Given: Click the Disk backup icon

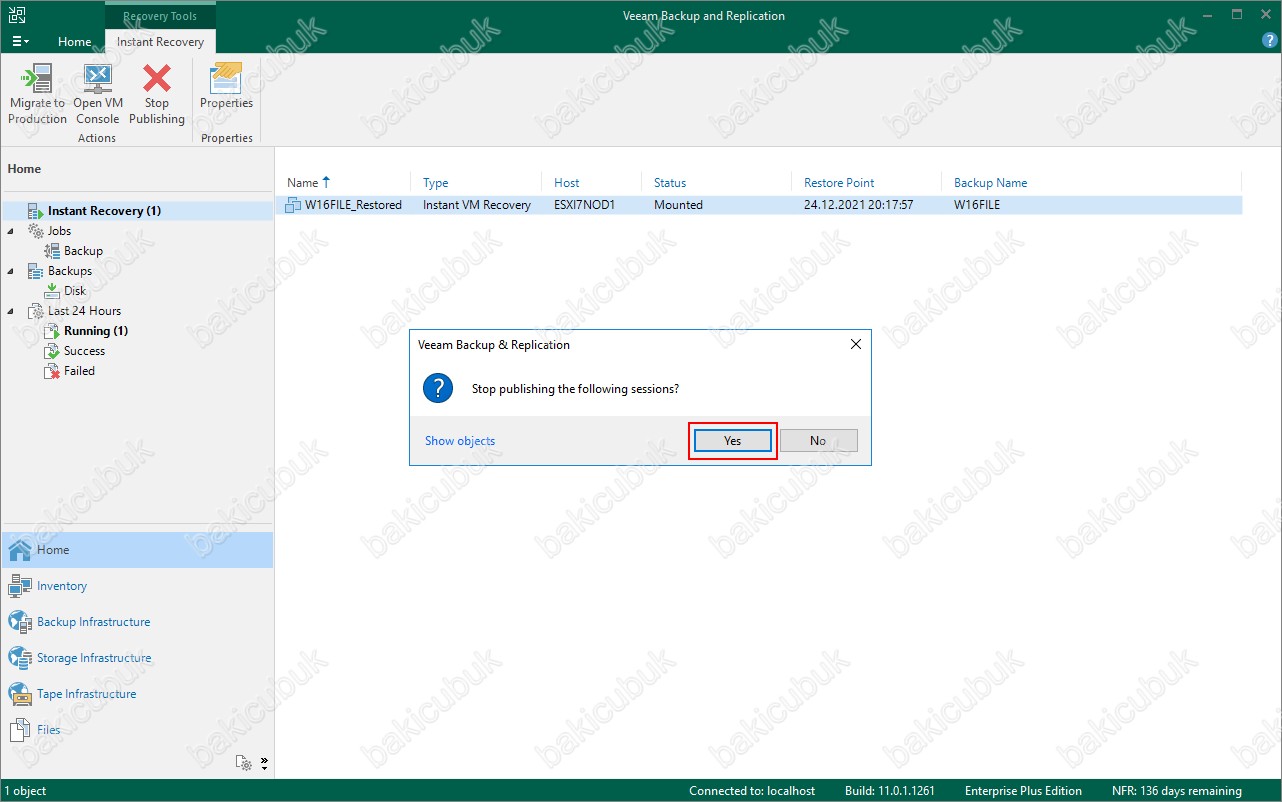Looking at the screenshot, I should click(x=53, y=291).
